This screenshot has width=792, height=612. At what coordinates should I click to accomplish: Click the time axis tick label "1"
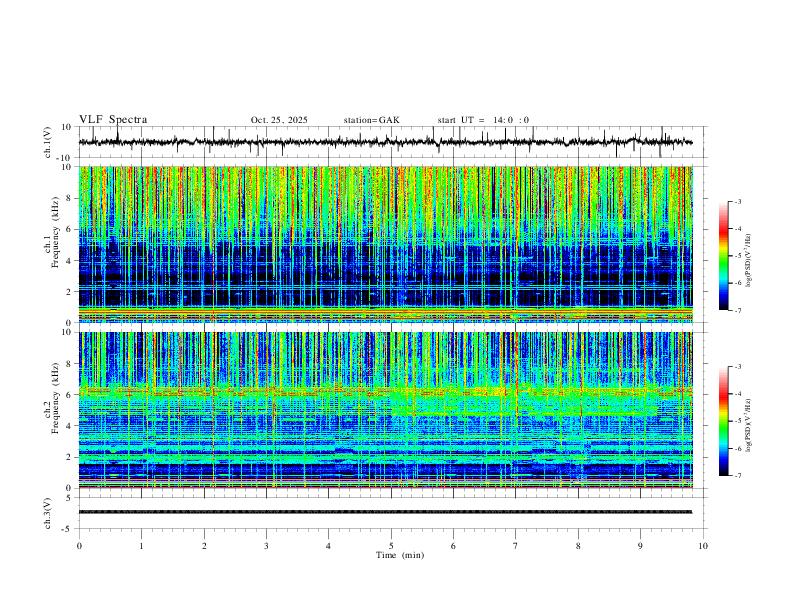pyautogui.click(x=141, y=546)
